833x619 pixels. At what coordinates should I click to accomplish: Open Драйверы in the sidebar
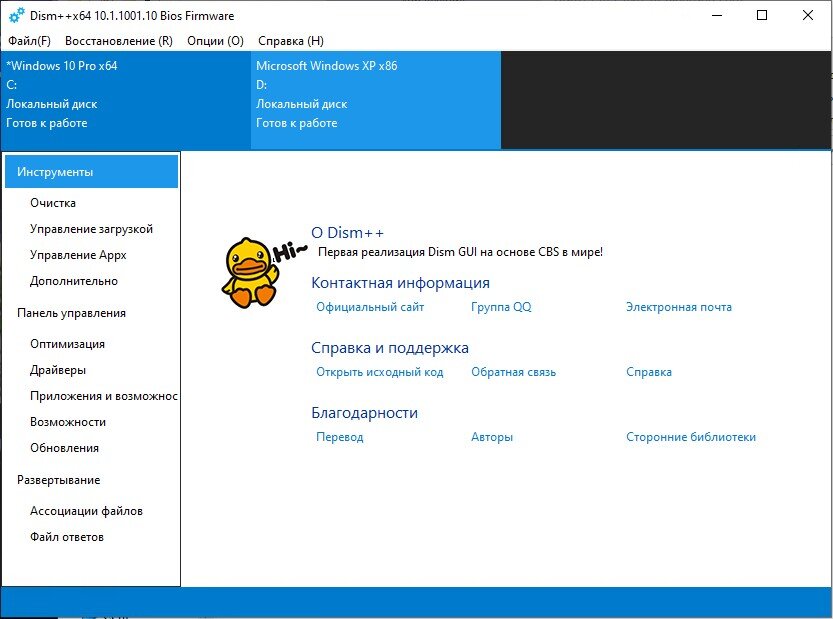tap(58, 370)
